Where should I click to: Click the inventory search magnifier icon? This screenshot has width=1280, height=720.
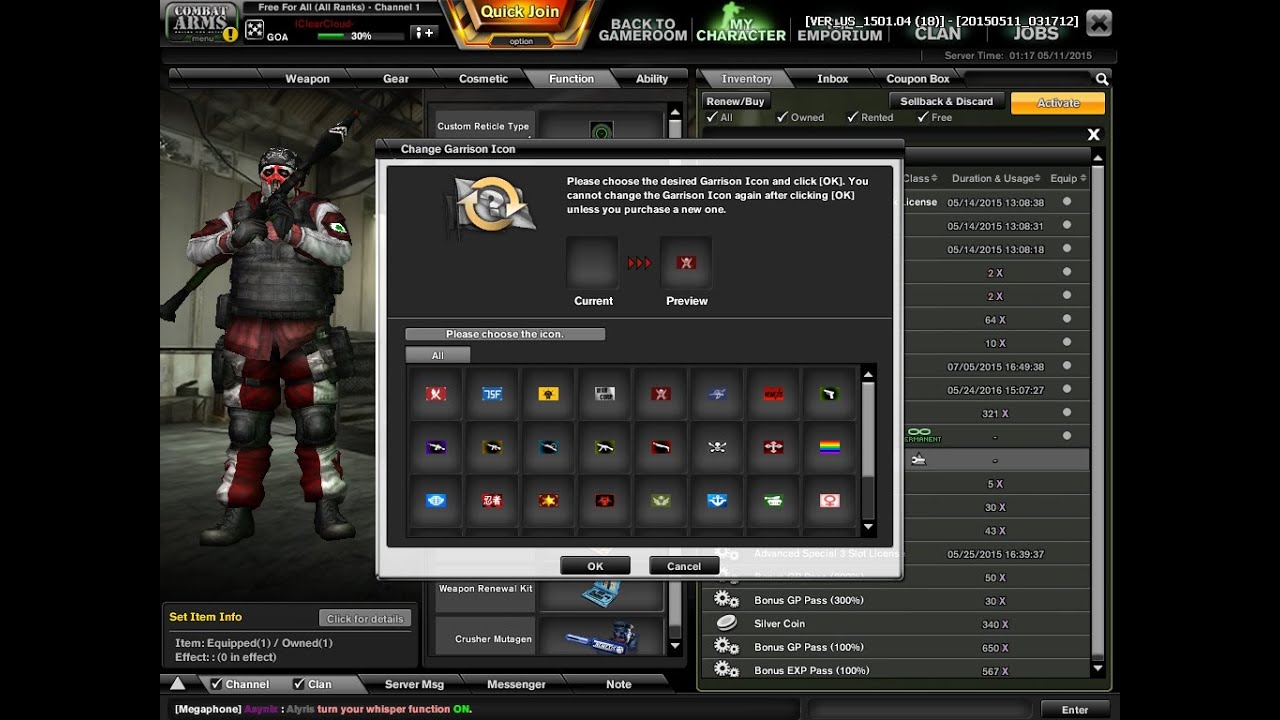click(x=1101, y=79)
